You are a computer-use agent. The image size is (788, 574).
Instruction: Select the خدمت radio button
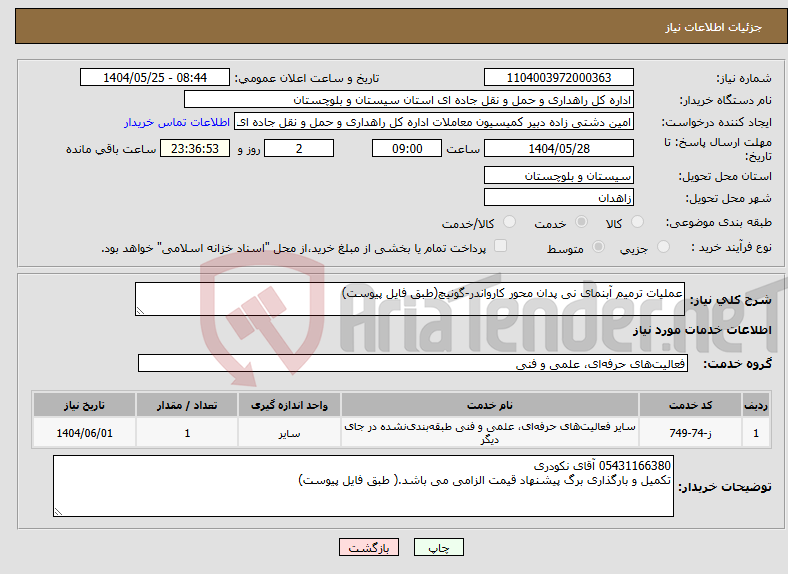[581, 222]
